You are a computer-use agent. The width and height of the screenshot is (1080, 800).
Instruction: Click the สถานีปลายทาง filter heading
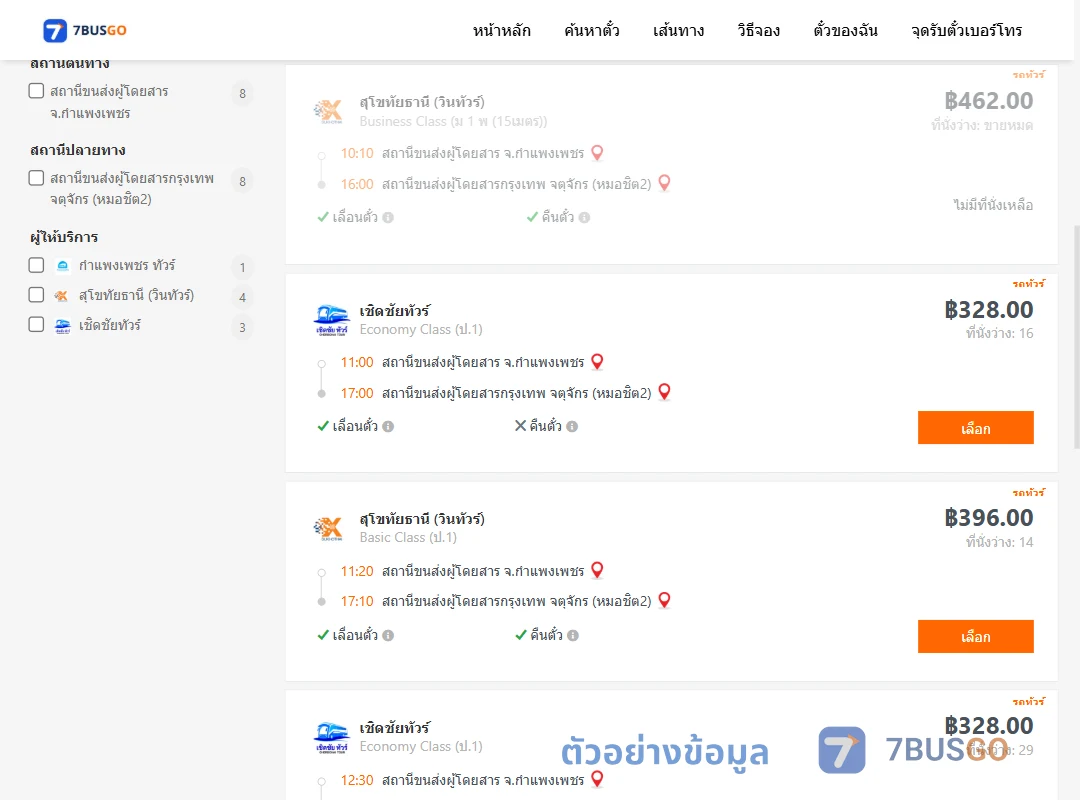77,150
